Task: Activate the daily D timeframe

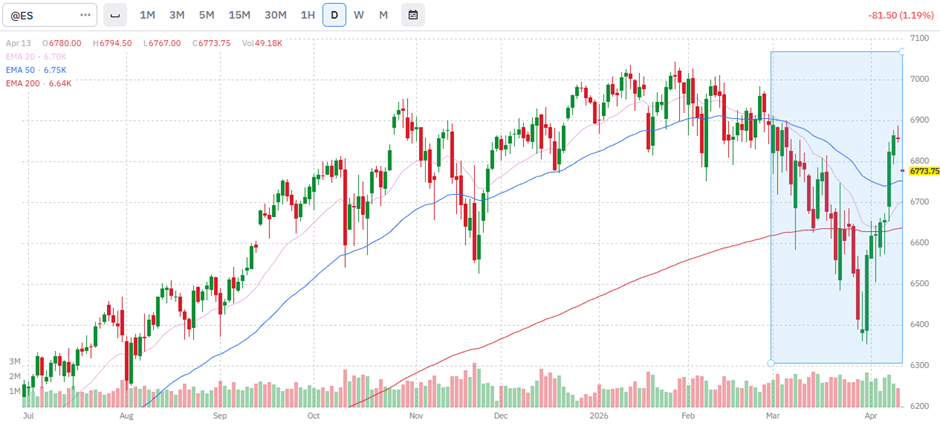Action: 334,15
